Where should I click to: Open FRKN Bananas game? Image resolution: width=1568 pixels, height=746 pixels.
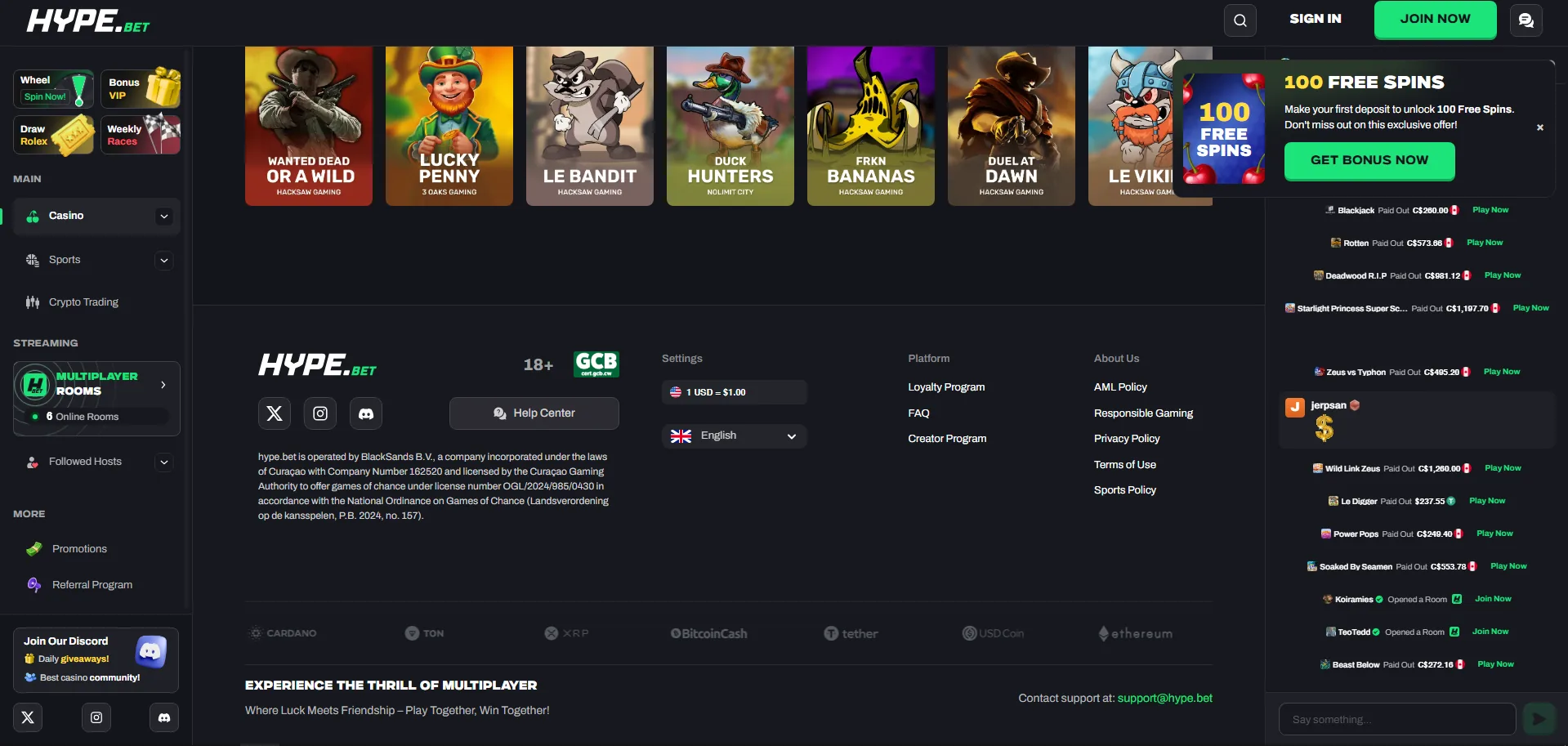point(871,126)
